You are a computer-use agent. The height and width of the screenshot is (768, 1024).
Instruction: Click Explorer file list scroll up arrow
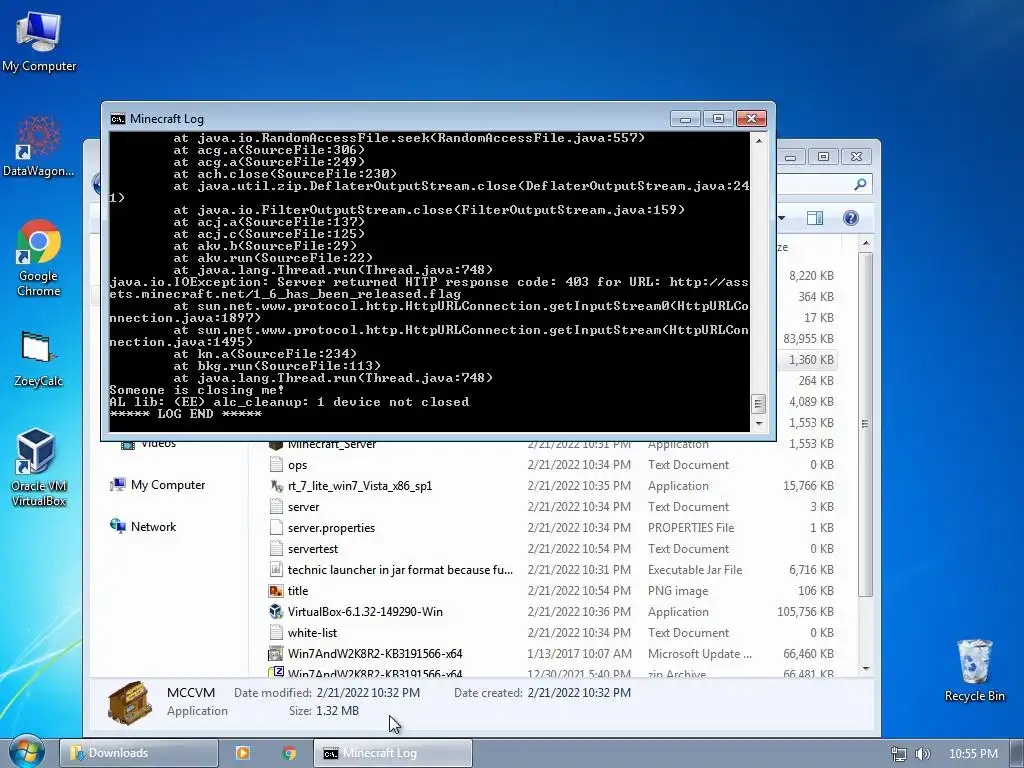[866, 244]
